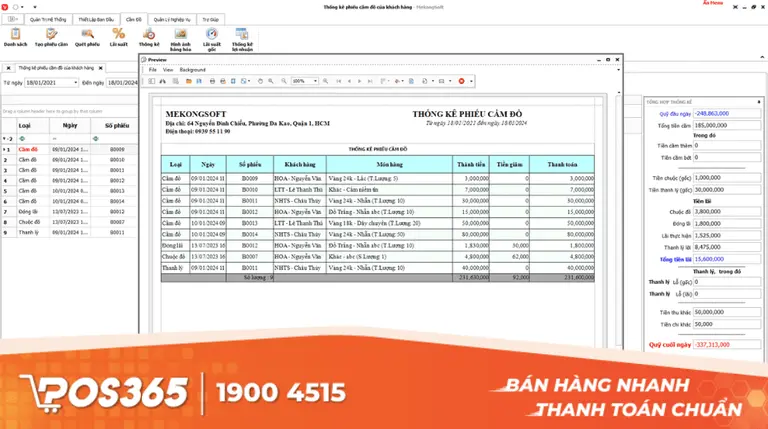Switch to Quản Lý Nghiệp Vụ tab

coord(172,20)
